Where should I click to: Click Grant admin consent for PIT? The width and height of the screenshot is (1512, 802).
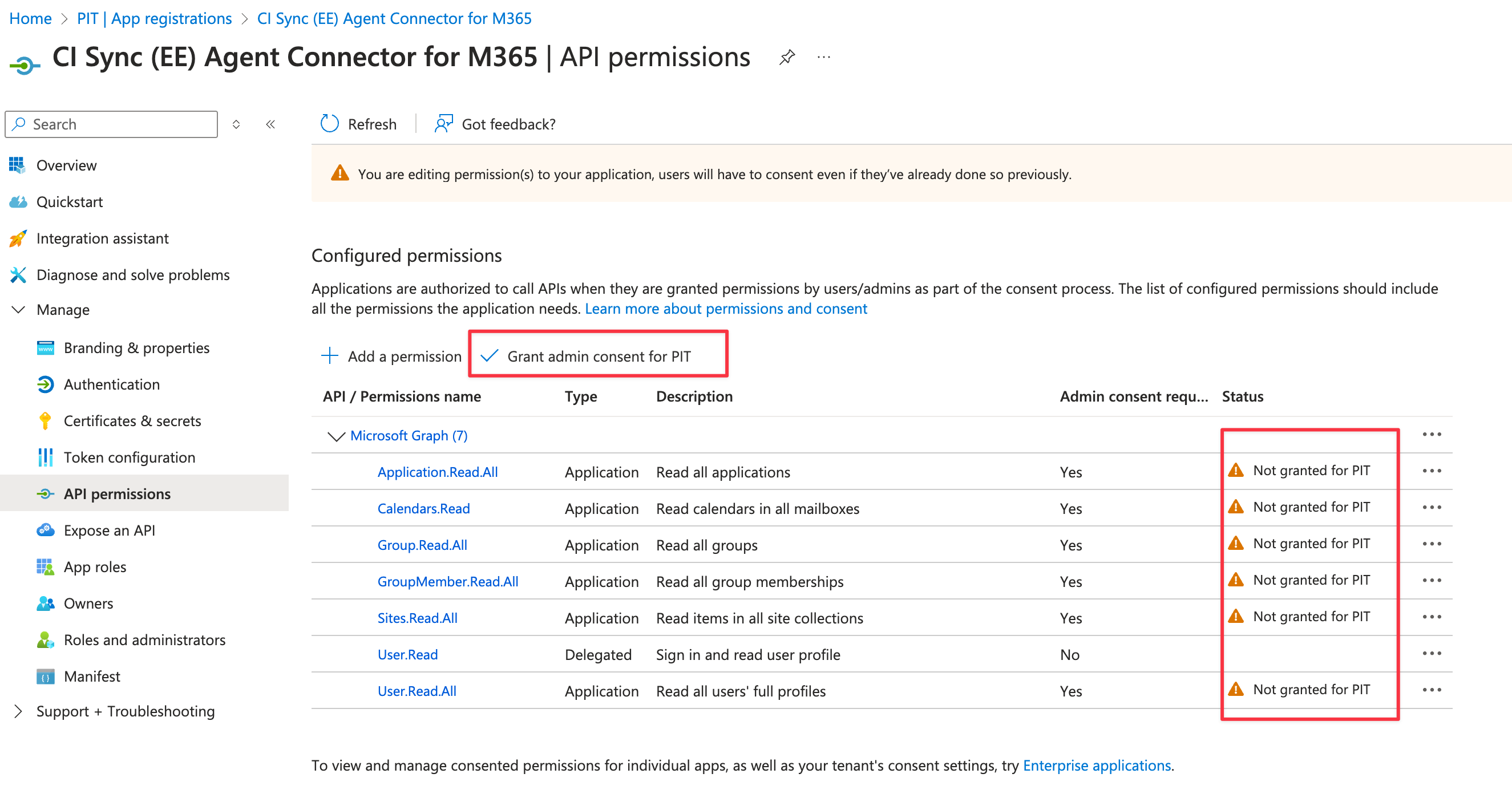[599, 356]
